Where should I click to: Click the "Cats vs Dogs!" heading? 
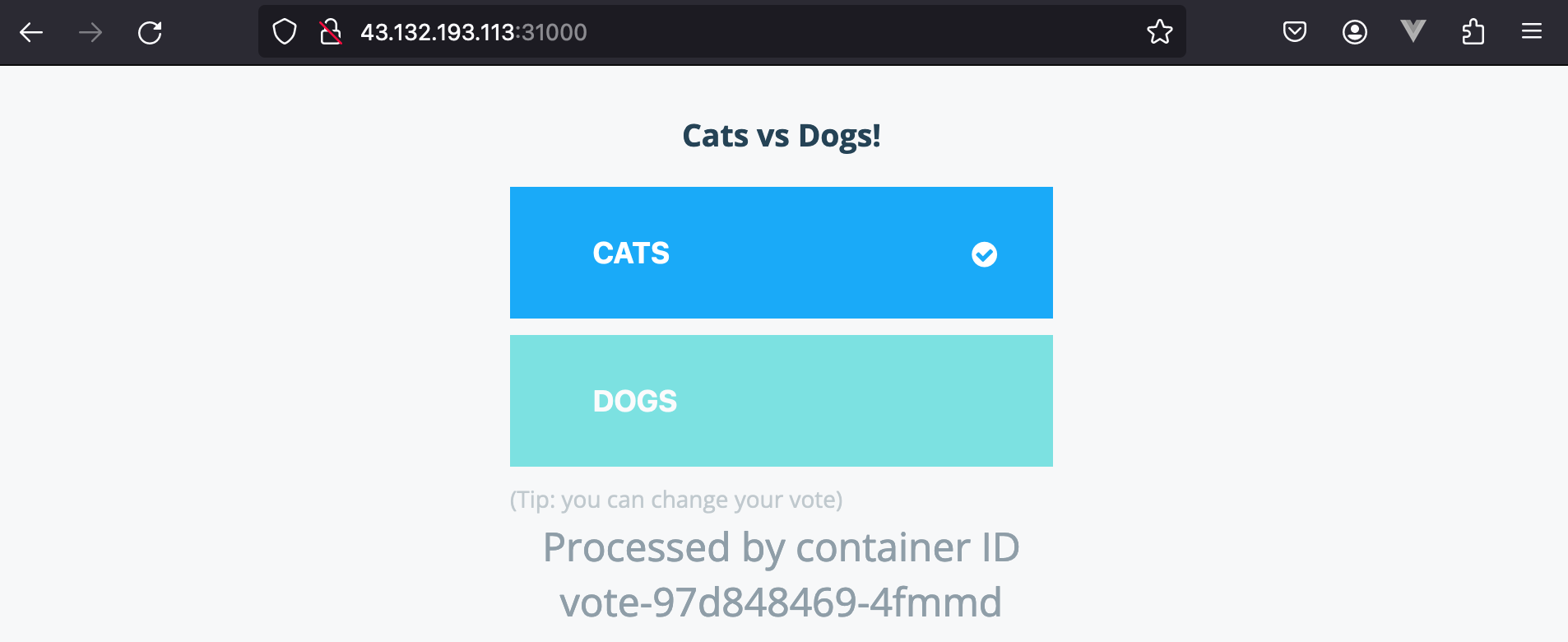[782, 136]
